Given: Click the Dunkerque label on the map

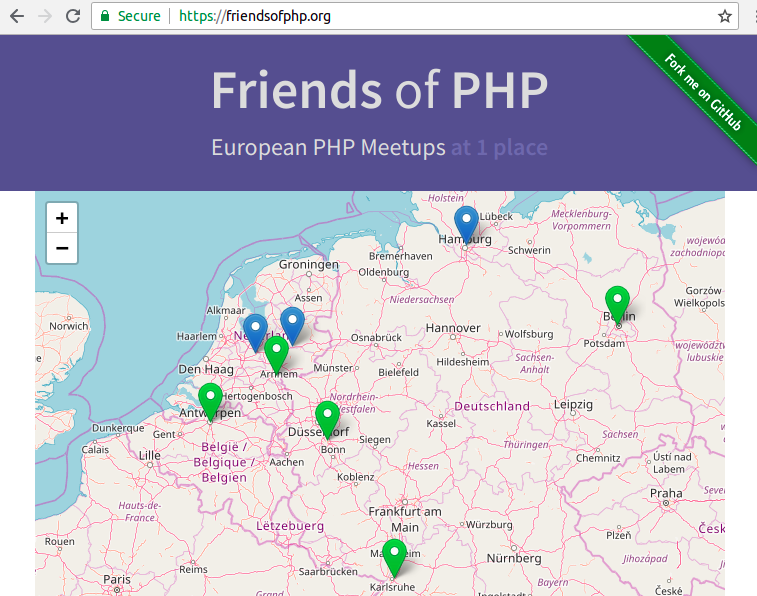Looking at the screenshot, I should [x=118, y=428].
